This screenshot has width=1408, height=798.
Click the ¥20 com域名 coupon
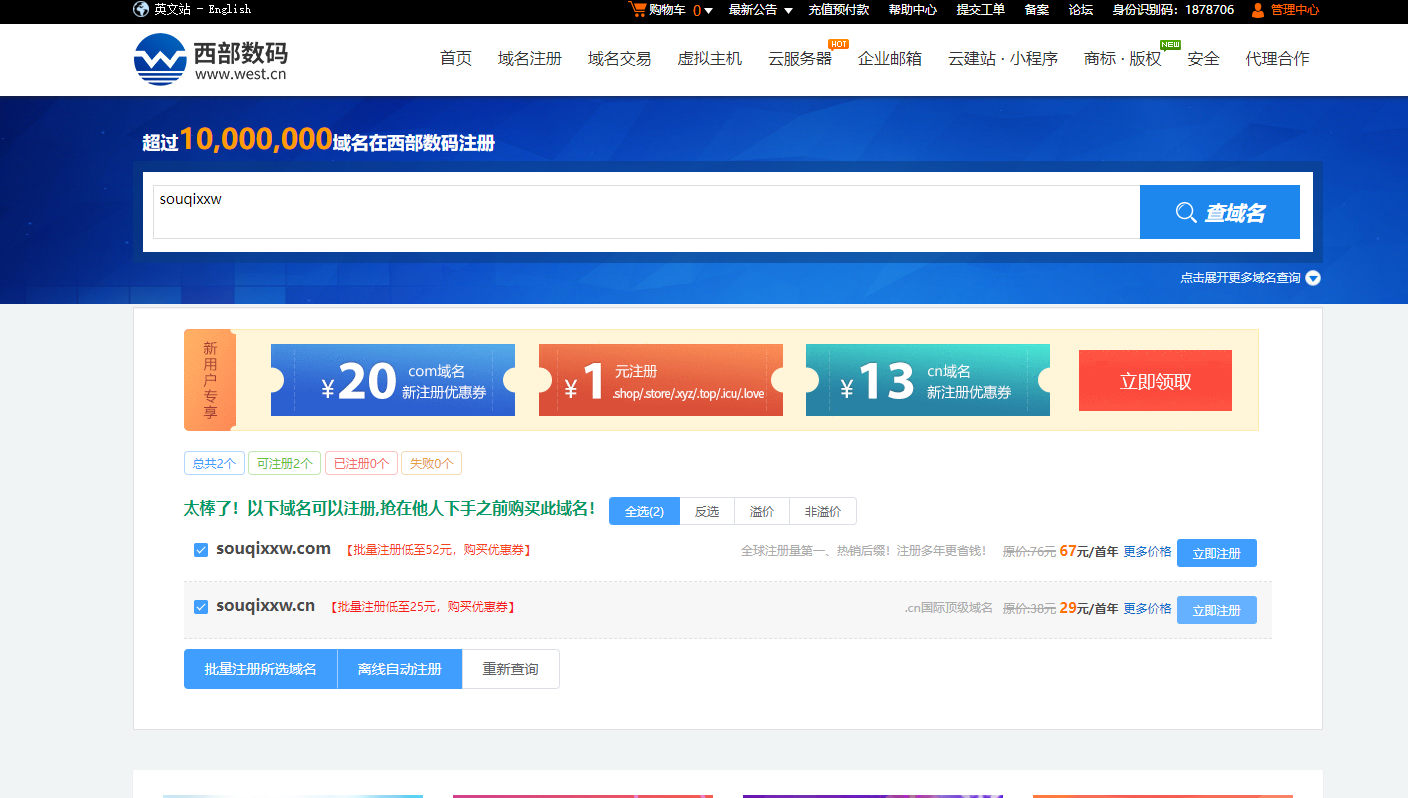point(393,380)
